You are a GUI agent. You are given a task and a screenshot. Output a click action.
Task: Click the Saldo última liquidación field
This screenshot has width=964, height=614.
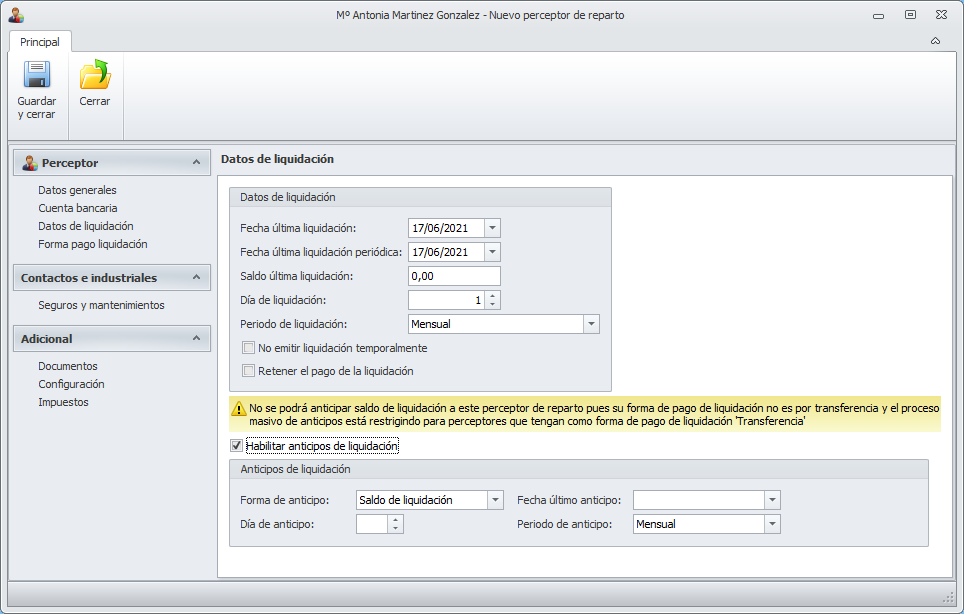pyautogui.click(x=454, y=276)
